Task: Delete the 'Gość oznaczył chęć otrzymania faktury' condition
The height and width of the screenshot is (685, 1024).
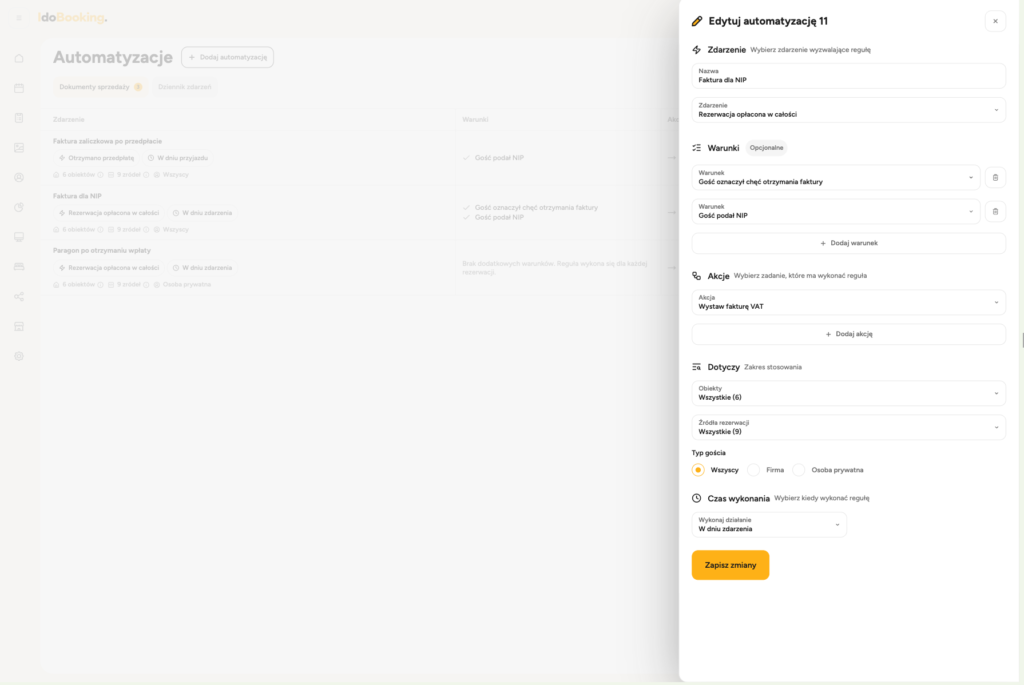Action: pyautogui.click(x=995, y=178)
